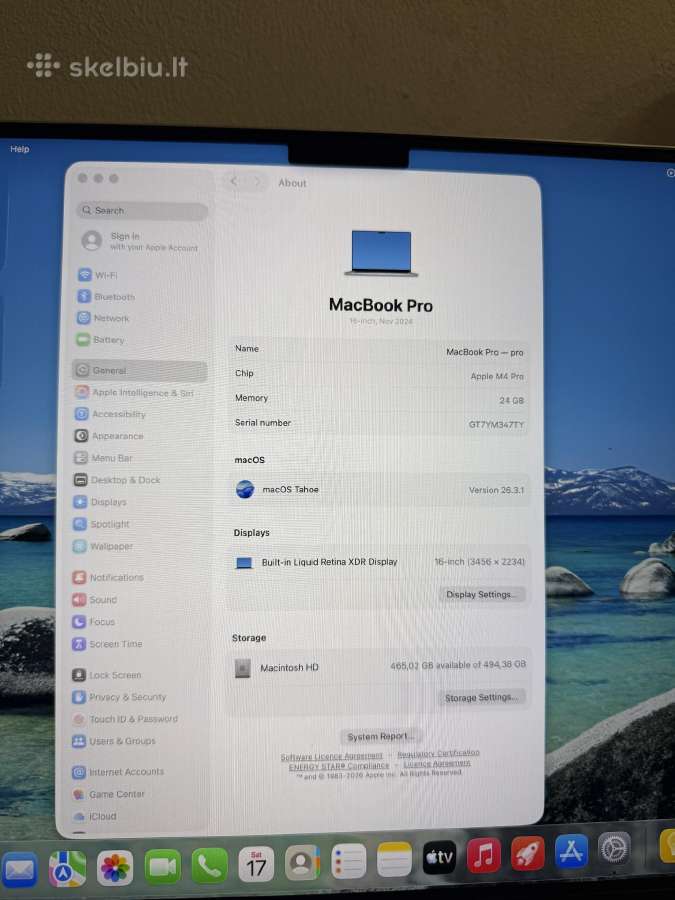Open Internet Accounts settings

point(118,772)
